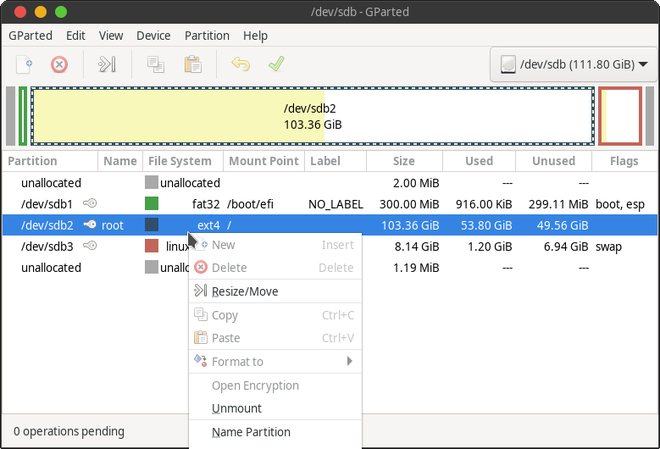Open the GParted menu
Screen dimensions: 660x449
point(30,36)
